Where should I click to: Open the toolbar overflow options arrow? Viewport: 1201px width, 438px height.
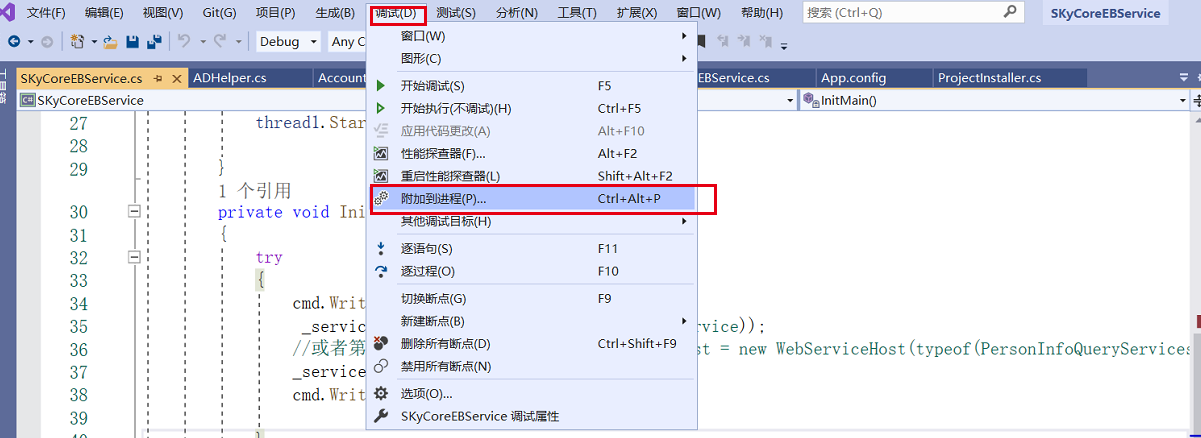tap(784, 45)
